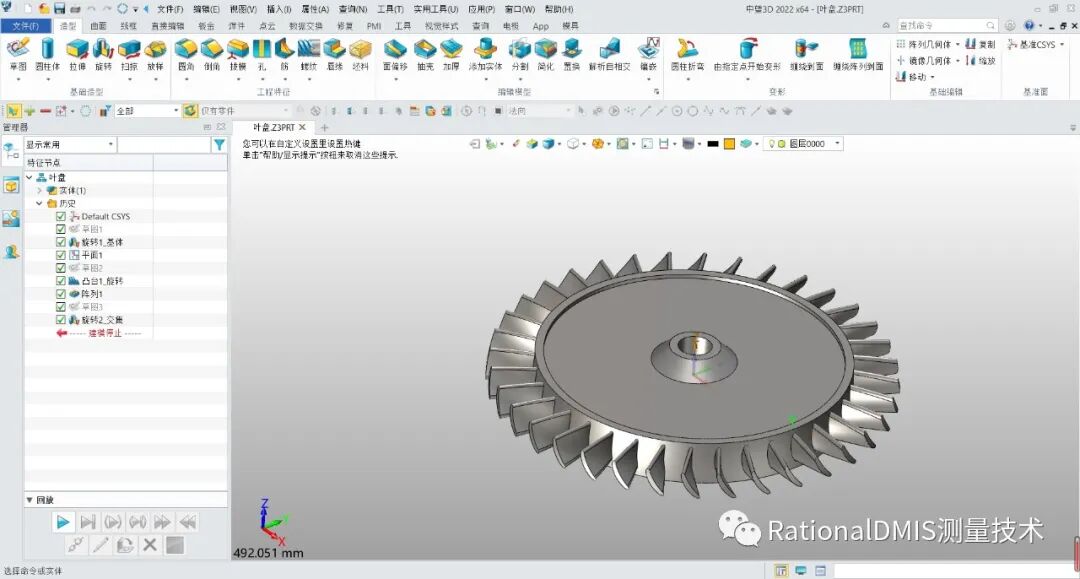The height and width of the screenshot is (579, 1080).
Task: Select the 由指定点开始变形 morph tool
Action: pos(747,55)
